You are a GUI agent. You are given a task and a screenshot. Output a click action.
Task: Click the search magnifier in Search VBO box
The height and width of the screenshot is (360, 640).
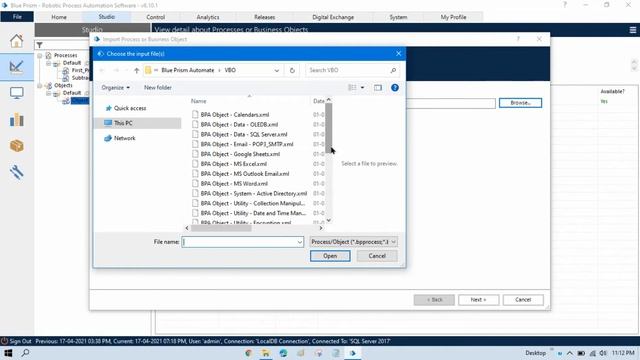(x=393, y=70)
